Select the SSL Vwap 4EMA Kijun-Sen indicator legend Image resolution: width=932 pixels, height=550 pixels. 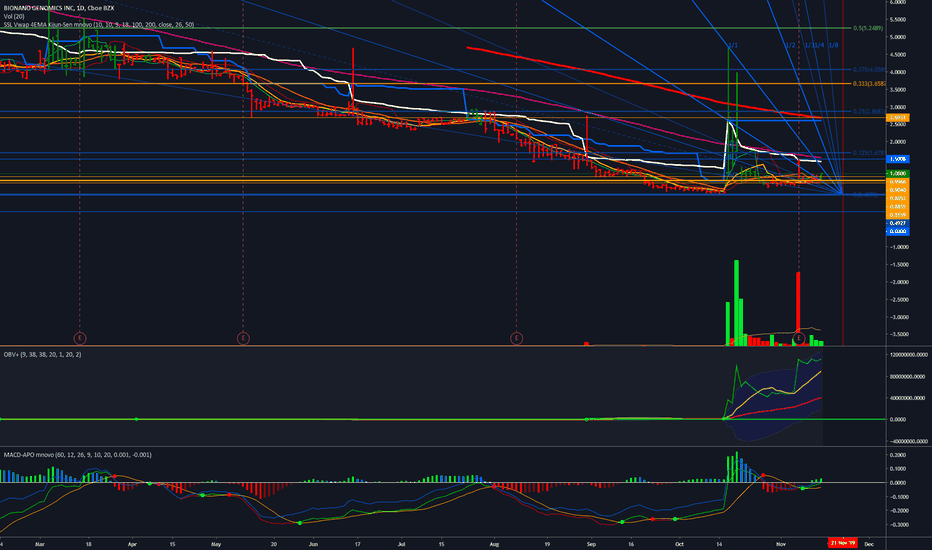coord(99,24)
